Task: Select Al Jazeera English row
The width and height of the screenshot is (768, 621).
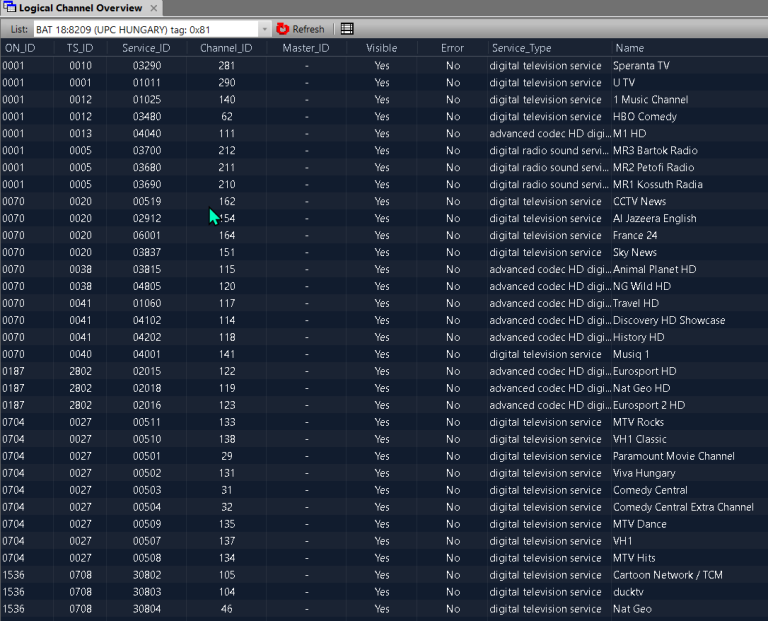Action: pyautogui.click(x=384, y=218)
